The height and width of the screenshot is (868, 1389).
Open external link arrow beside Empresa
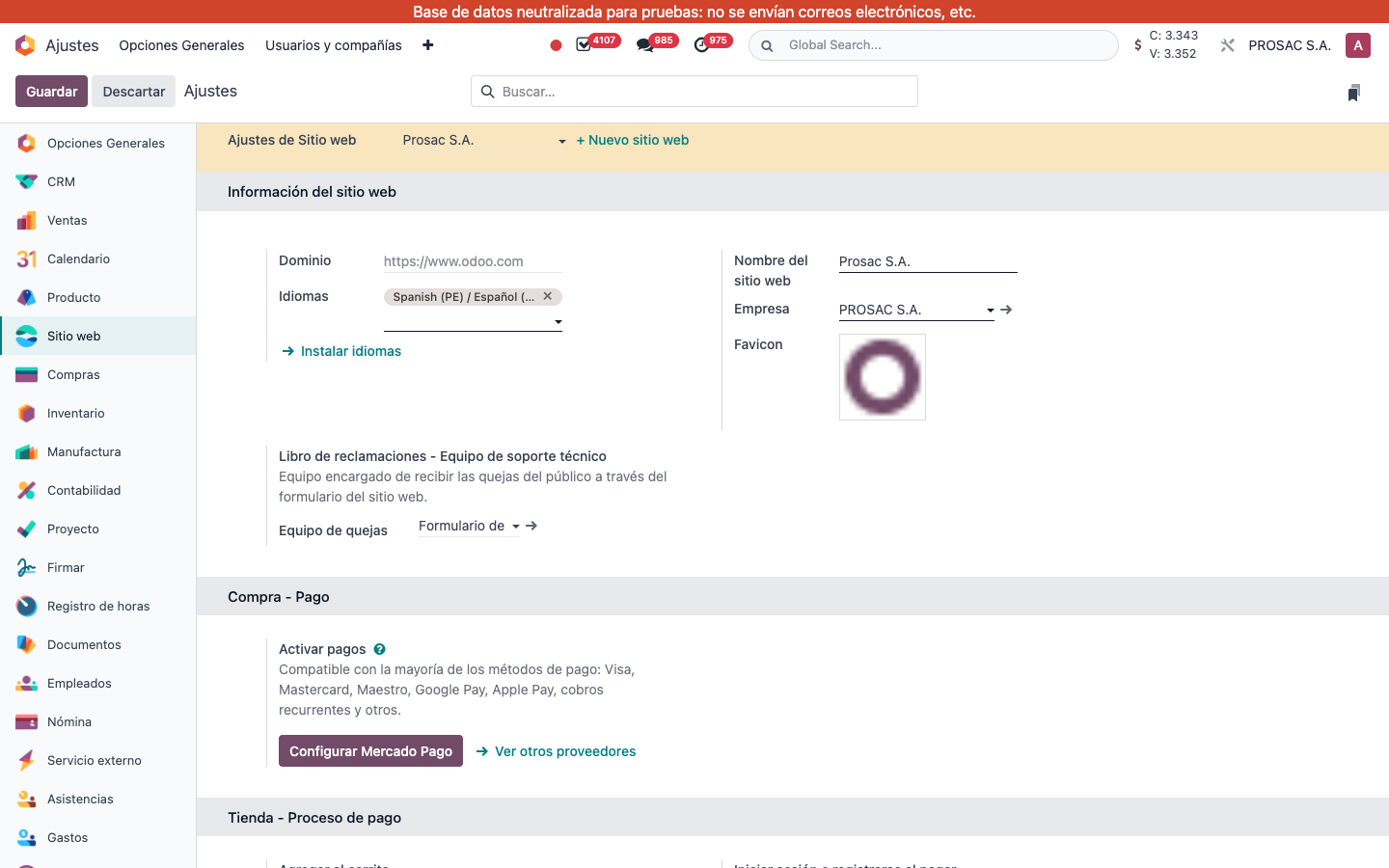[x=1006, y=310]
